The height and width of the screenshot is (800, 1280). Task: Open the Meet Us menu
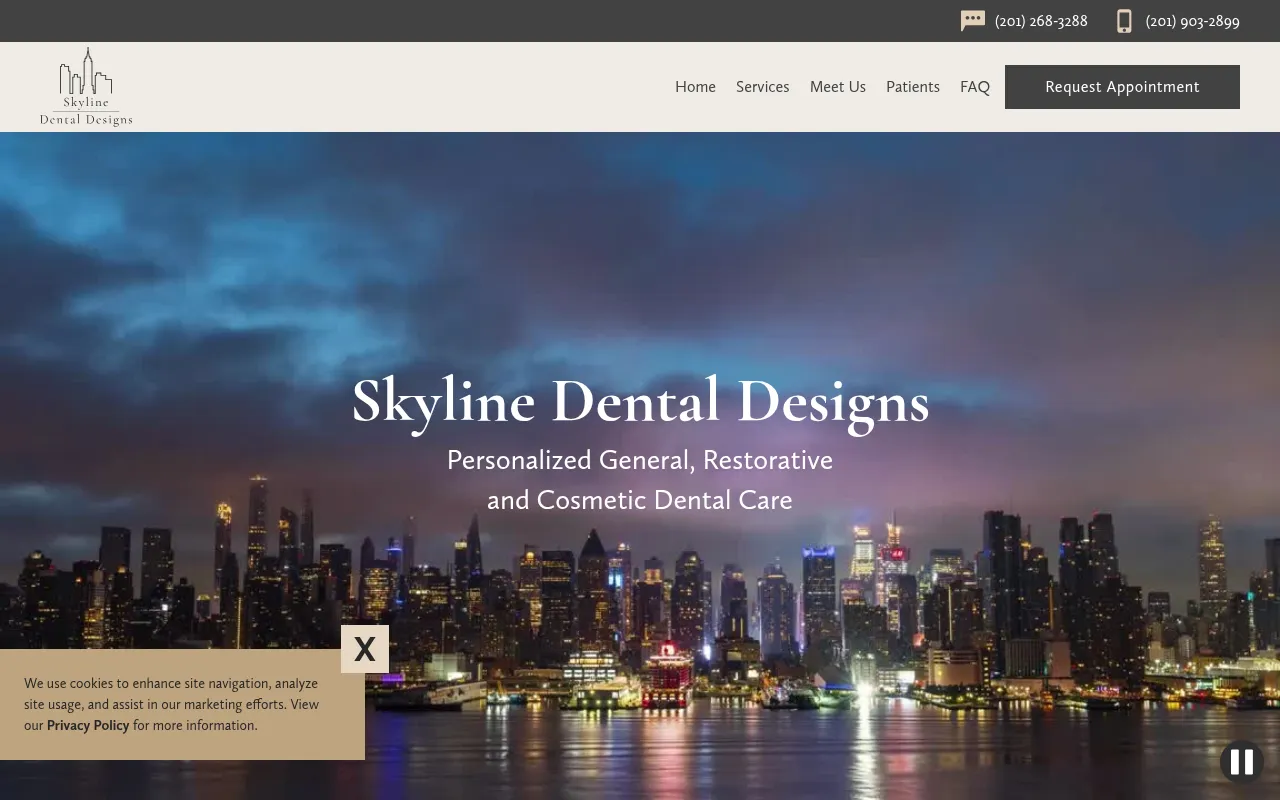coord(838,87)
